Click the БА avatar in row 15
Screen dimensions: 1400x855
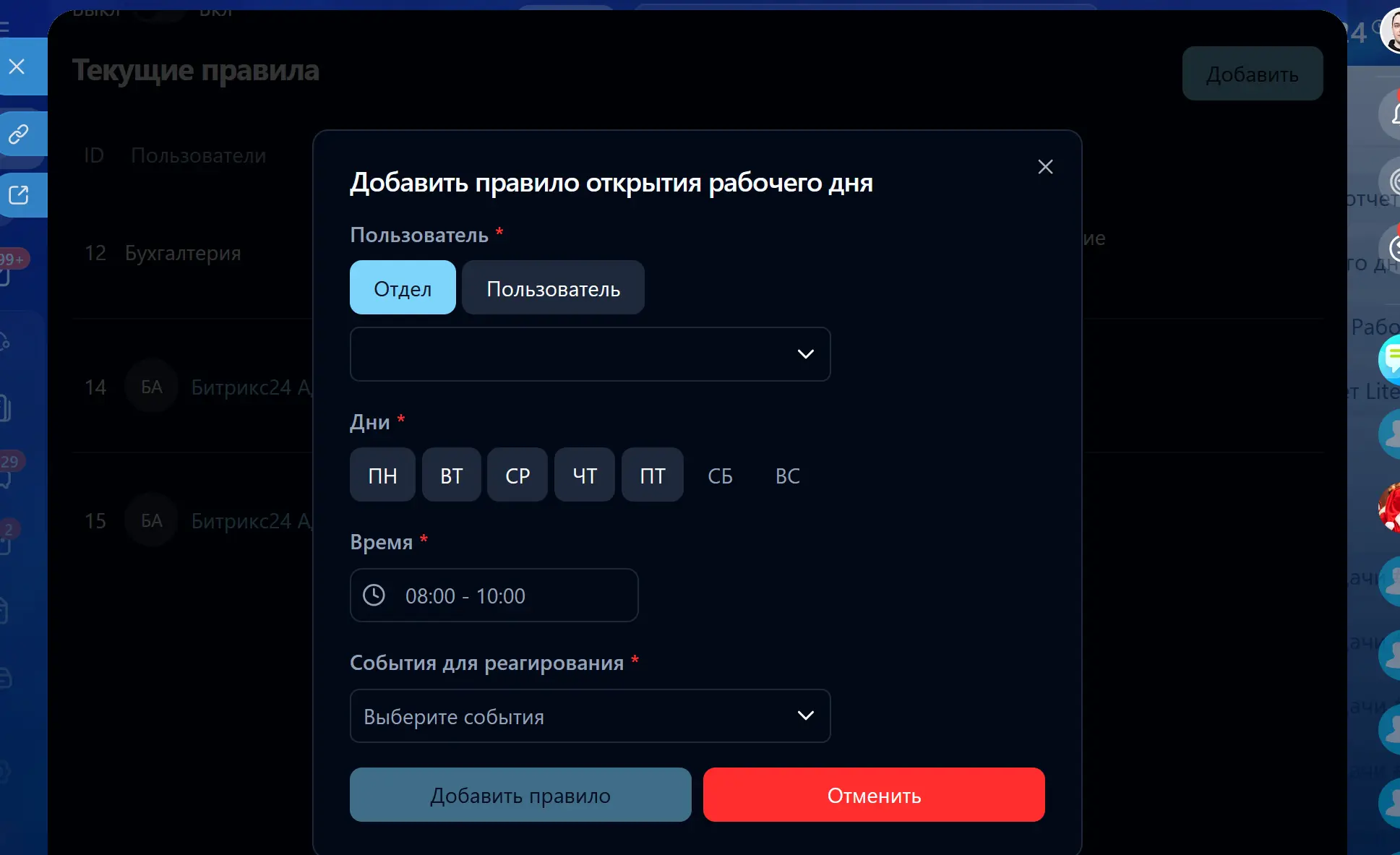tap(152, 521)
